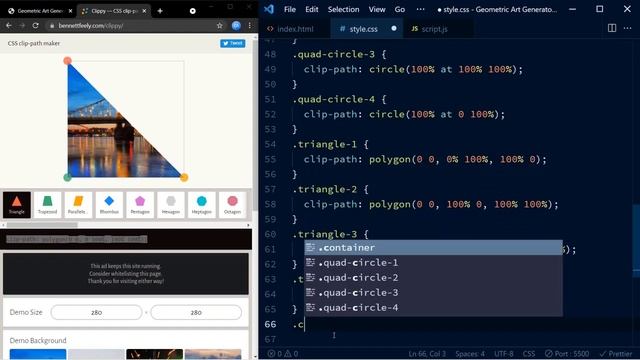Viewport: 640px width, 360px height.
Task: Click the Tweet button on Clippy
Action: pyautogui.click(x=233, y=43)
